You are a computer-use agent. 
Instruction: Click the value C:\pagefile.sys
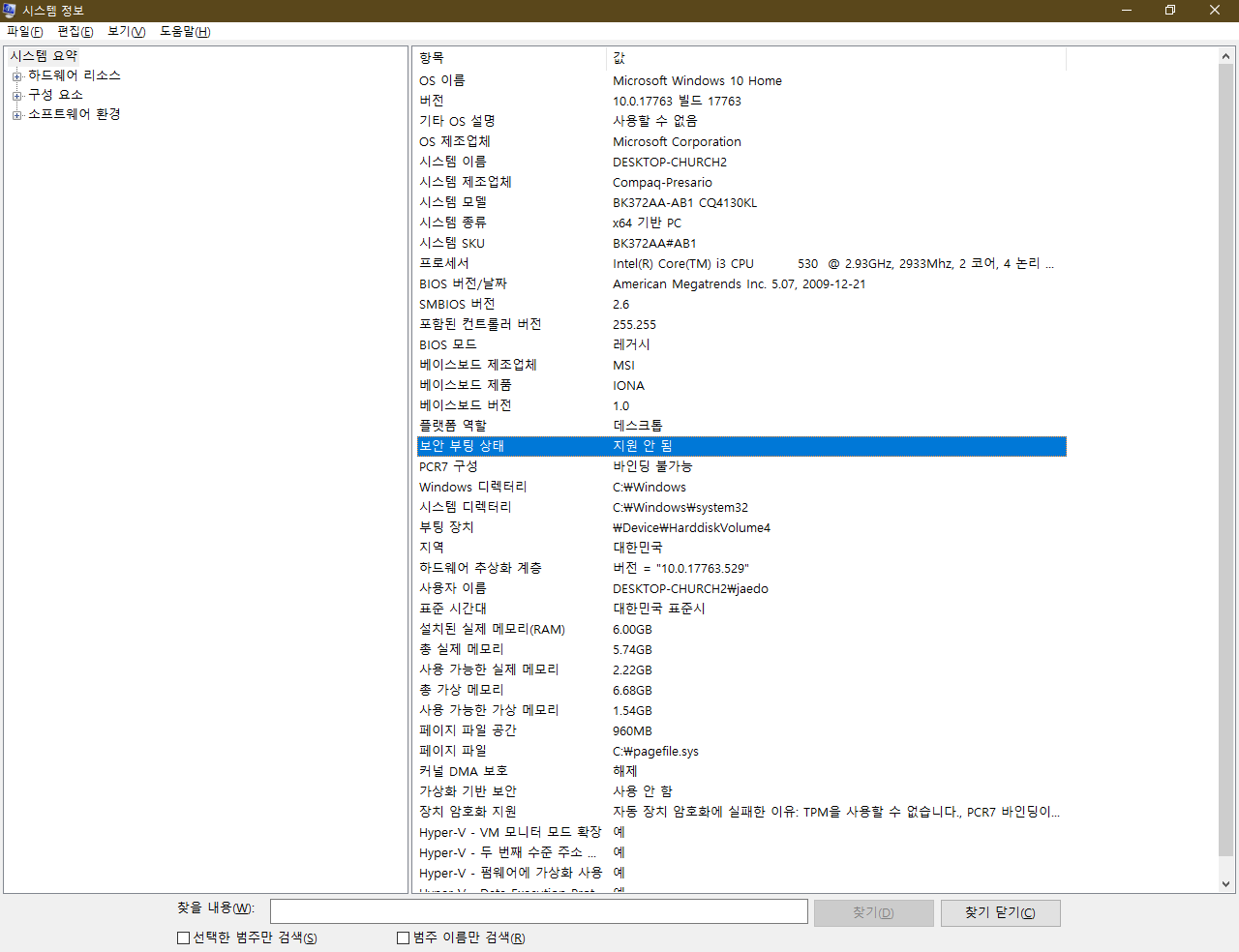coord(655,752)
